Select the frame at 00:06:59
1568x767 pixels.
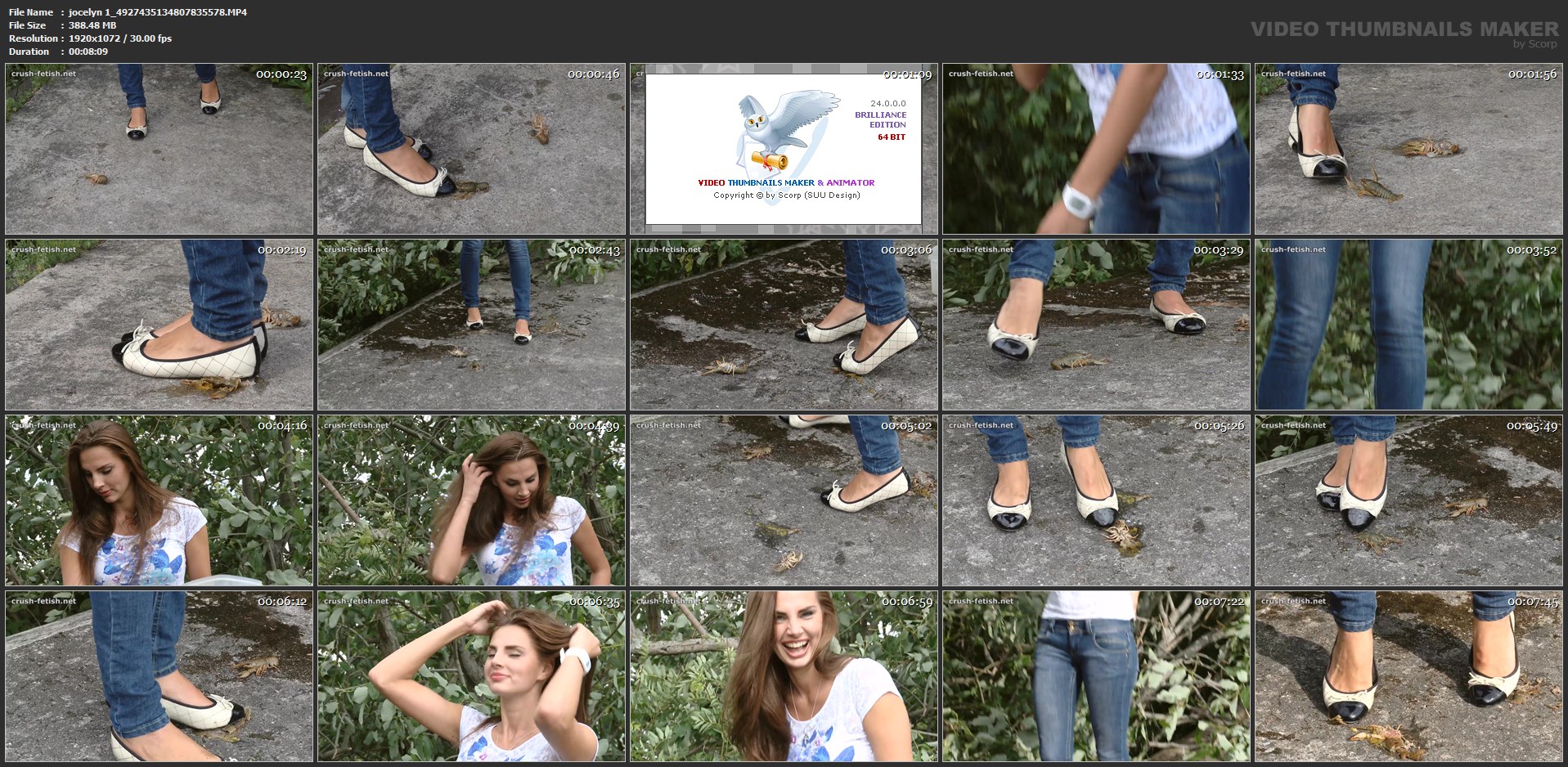pos(784,676)
